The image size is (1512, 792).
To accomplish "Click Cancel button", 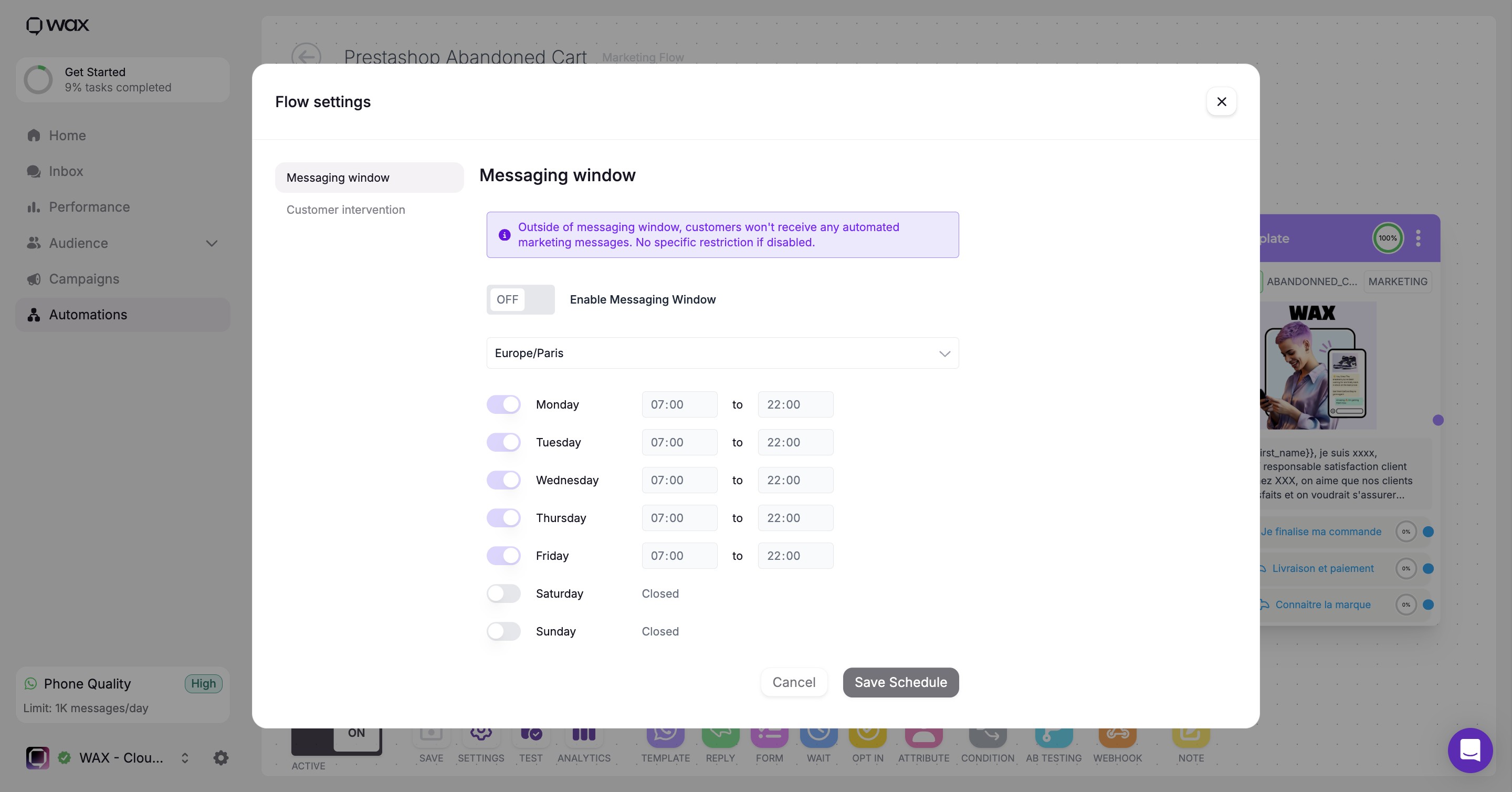I will pos(794,682).
